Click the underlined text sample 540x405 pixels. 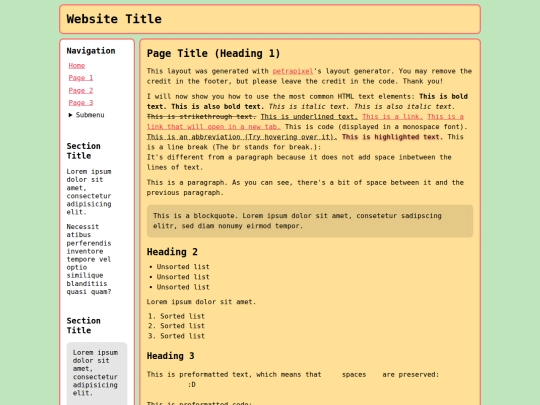pyautogui.click(x=309, y=117)
